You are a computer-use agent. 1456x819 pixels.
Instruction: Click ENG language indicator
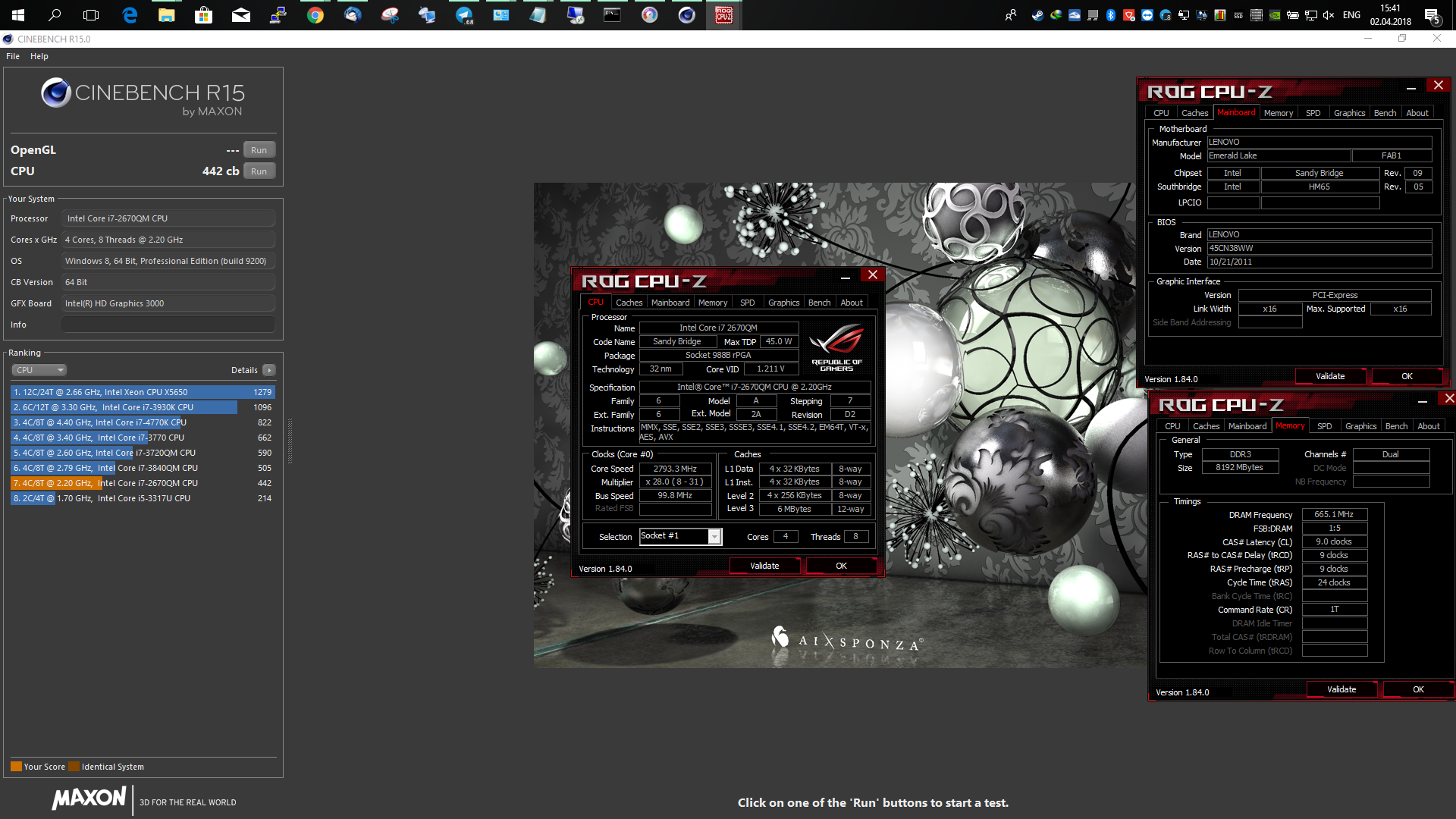click(x=1351, y=15)
